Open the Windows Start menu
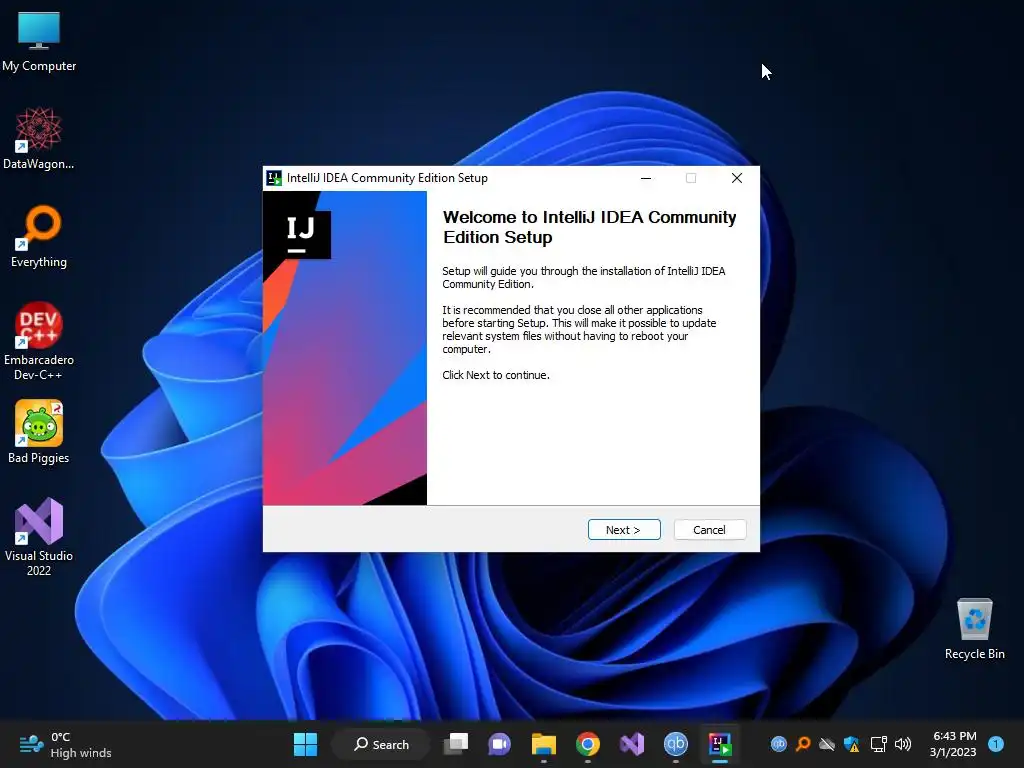 point(305,744)
